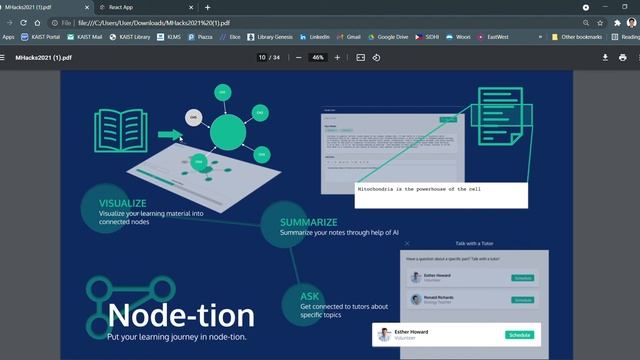Viewport: 640px width, 360px height.
Task: Click the Chrome media control circle icon
Action: click(x=586, y=7)
